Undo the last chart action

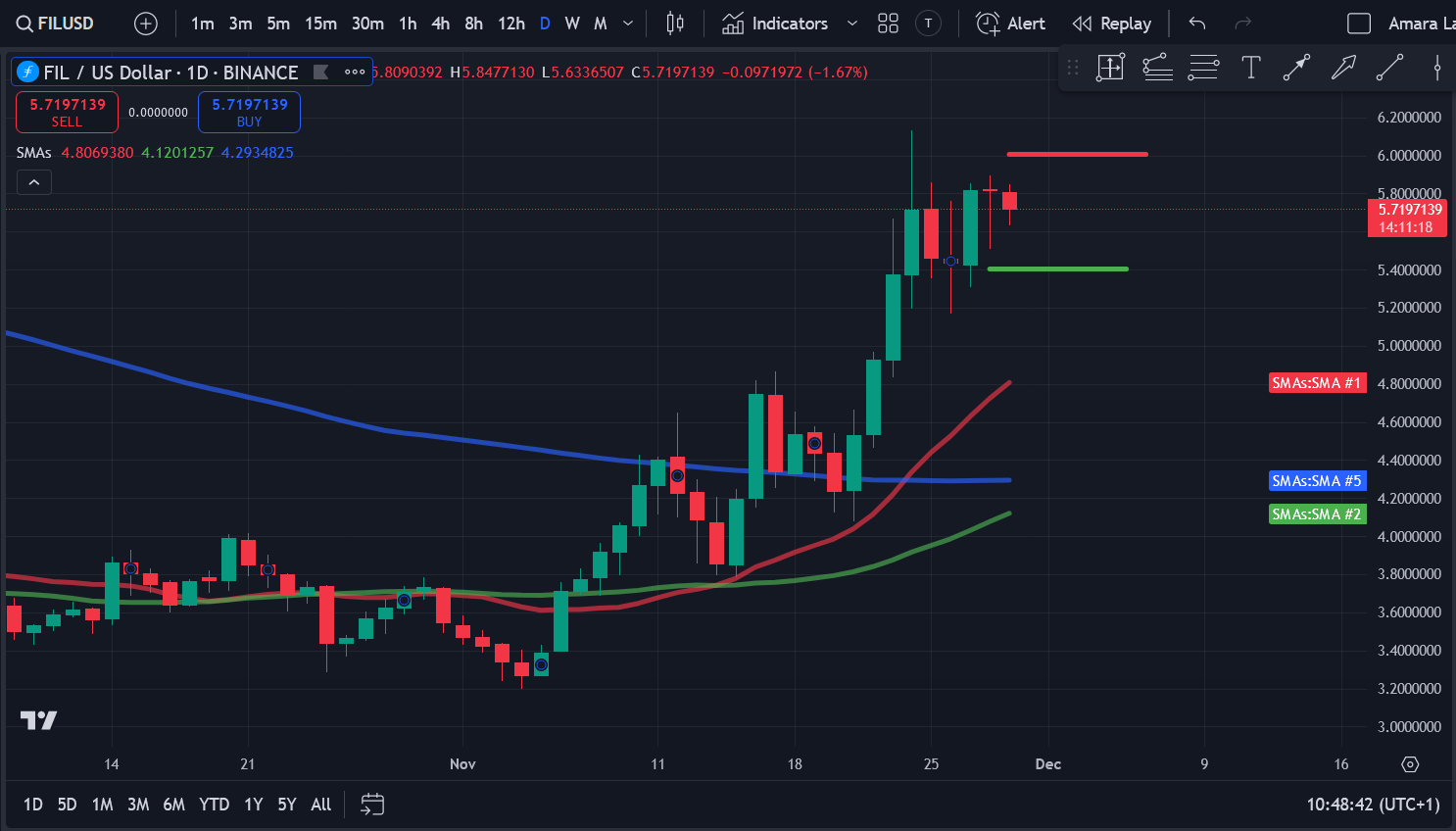[1197, 24]
